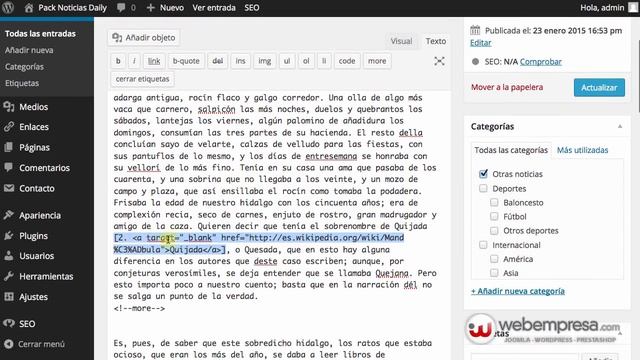
Task: Click the Ajustes settings icon
Action: pyautogui.click(x=9, y=297)
